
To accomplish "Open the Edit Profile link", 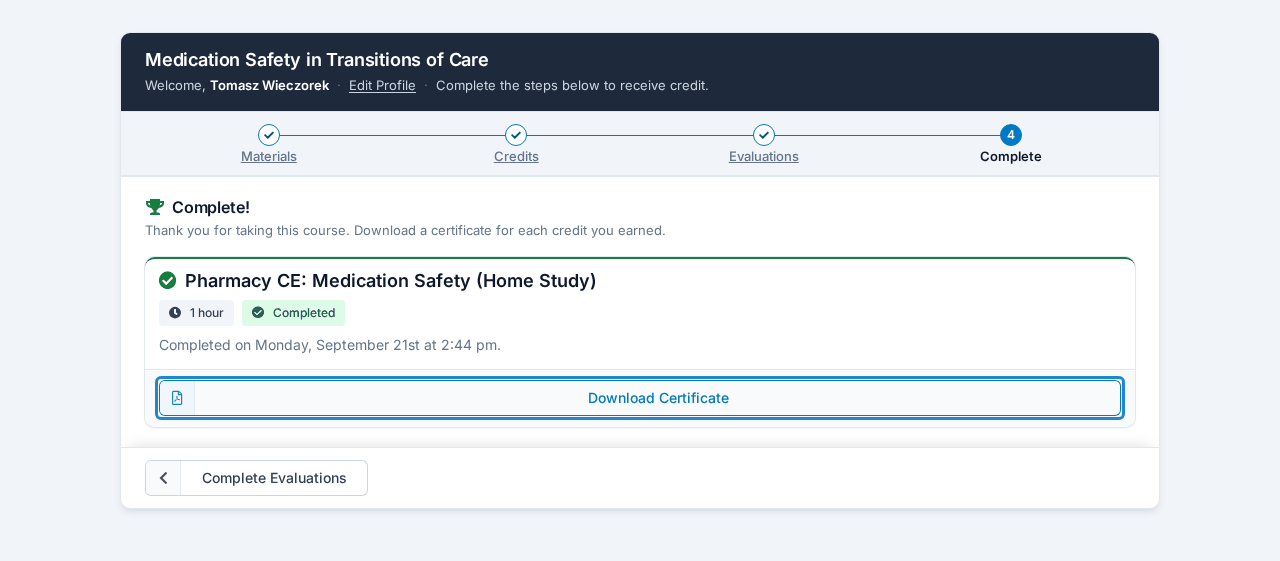I will coord(382,85).
